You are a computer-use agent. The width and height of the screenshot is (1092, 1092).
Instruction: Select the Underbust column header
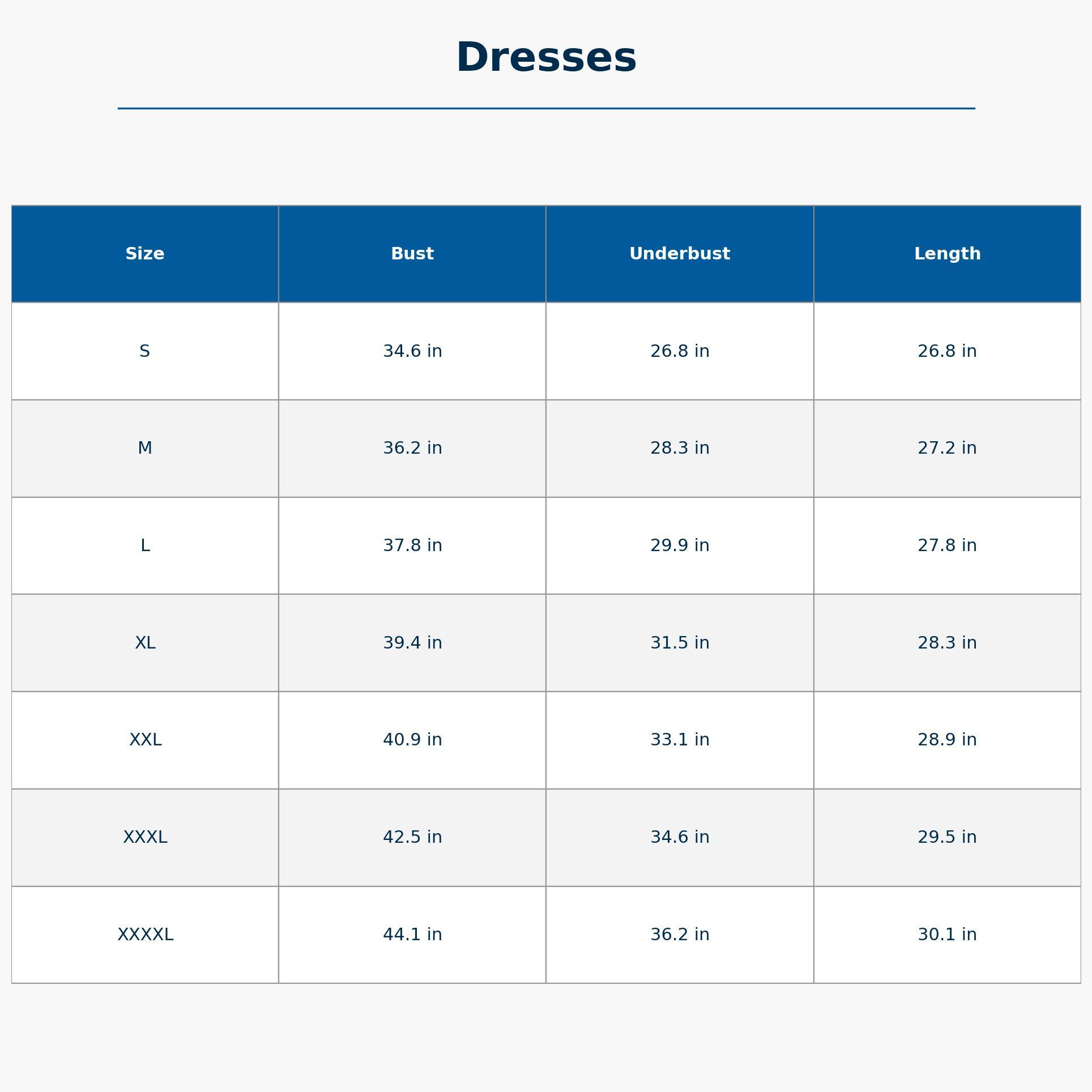[x=680, y=254]
